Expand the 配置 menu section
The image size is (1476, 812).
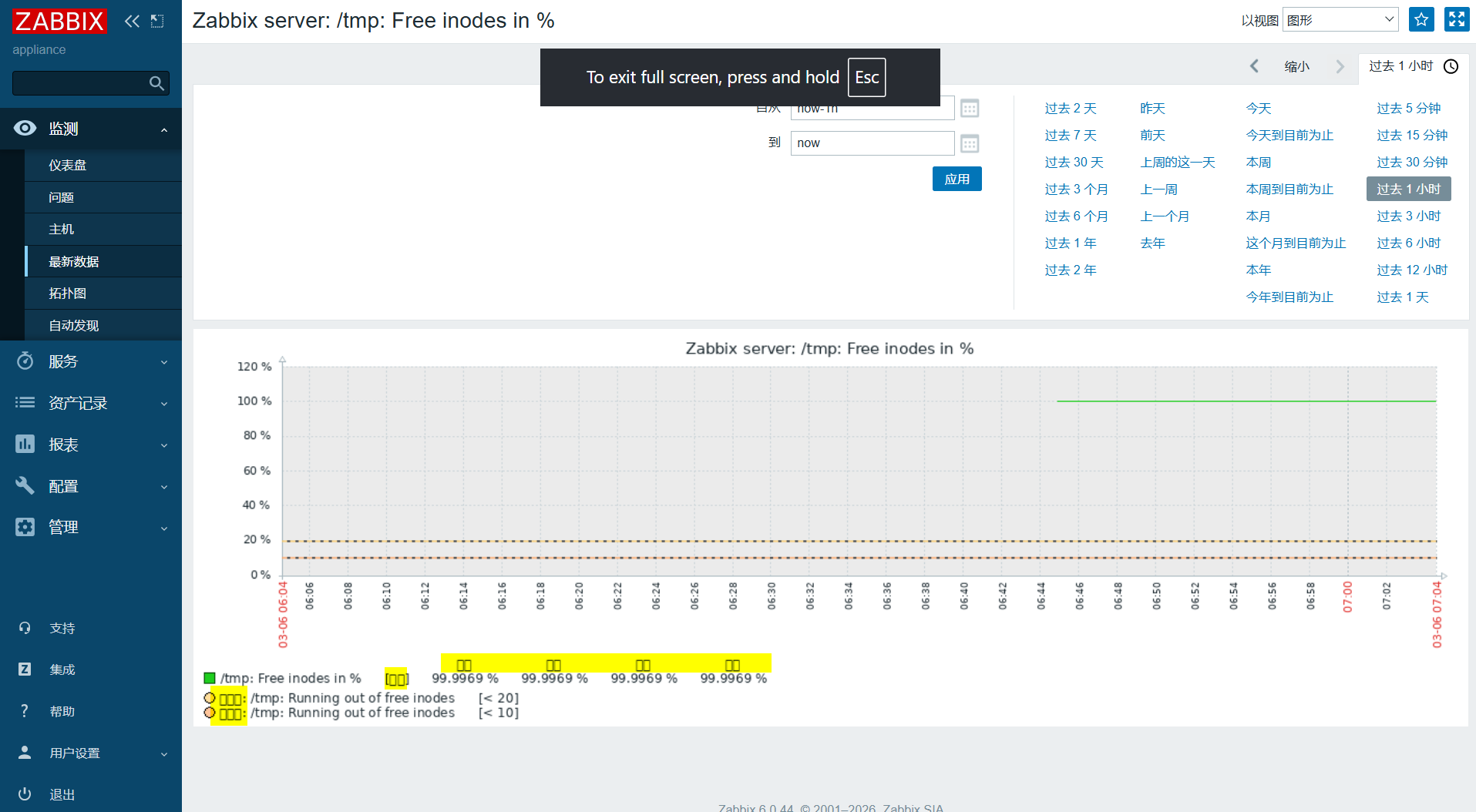(91, 486)
